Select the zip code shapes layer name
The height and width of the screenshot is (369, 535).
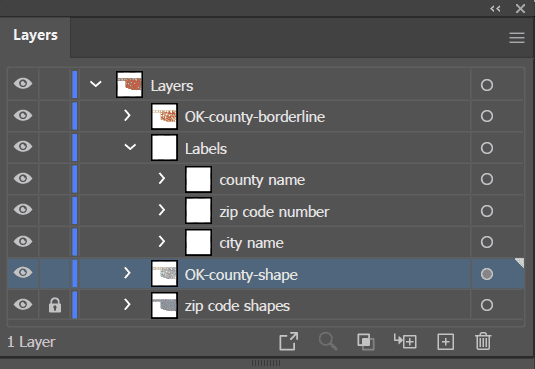click(x=237, y=306)
